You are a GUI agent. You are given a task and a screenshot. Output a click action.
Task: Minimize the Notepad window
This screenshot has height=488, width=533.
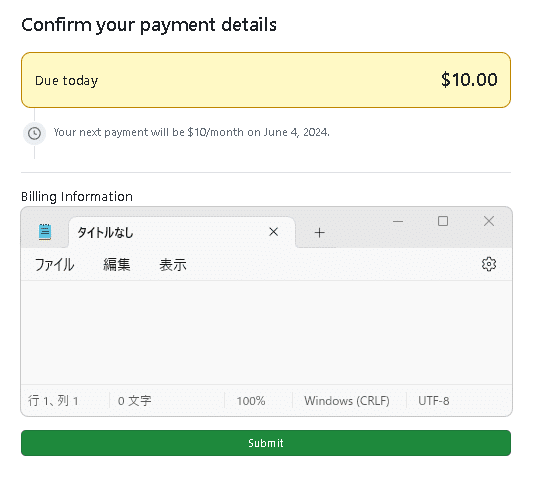click(x=398, y=222)
